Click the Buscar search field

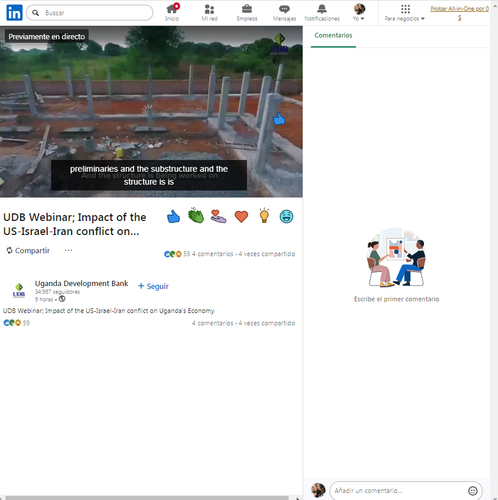point(90,13)
